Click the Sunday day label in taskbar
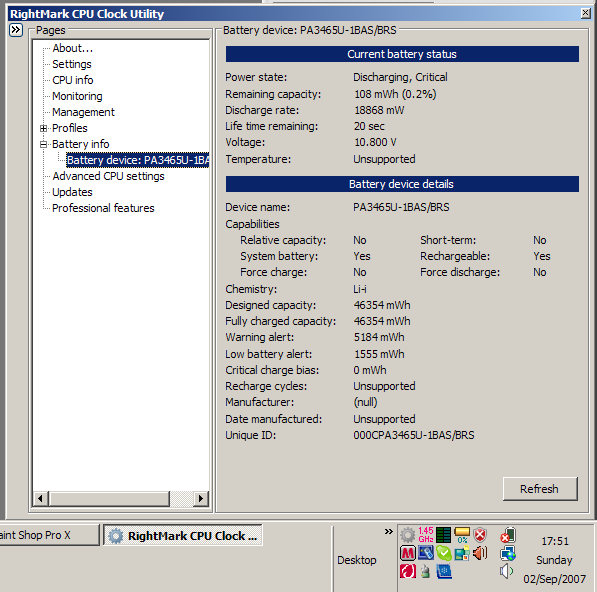This screenshot has height=592, width=597. point(554,560)
